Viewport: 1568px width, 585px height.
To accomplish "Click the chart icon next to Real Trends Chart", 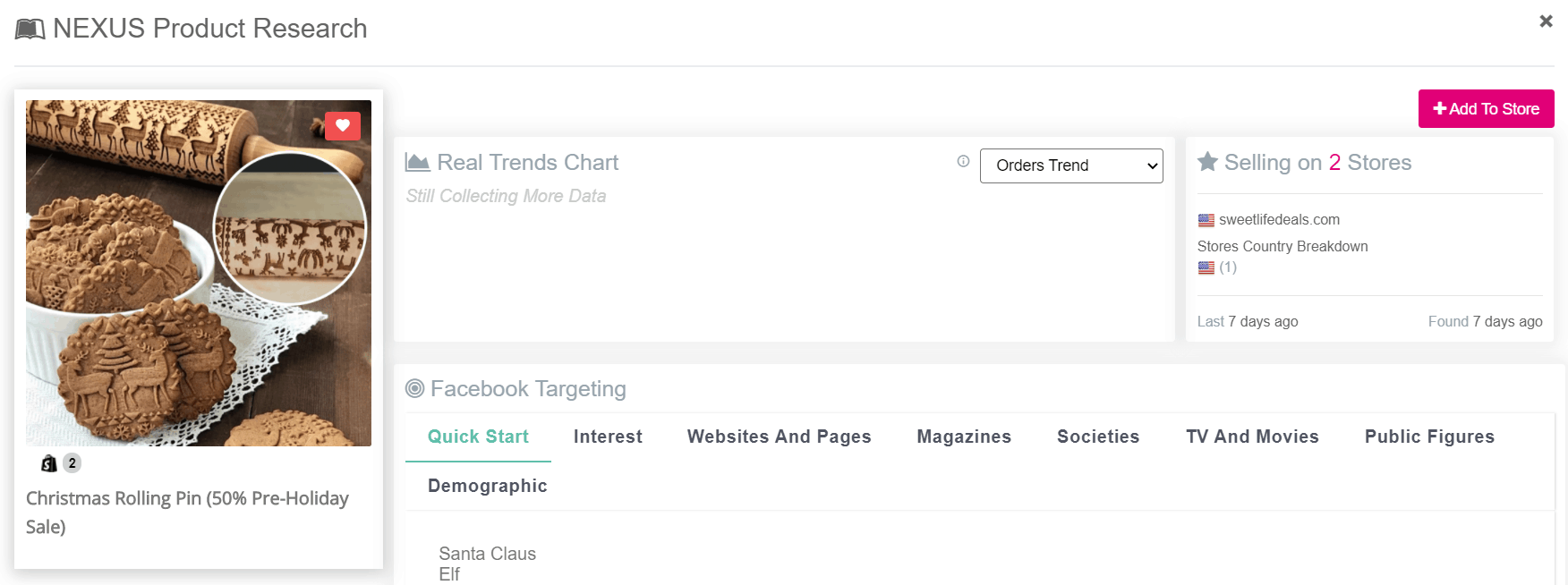I will 417,161.
